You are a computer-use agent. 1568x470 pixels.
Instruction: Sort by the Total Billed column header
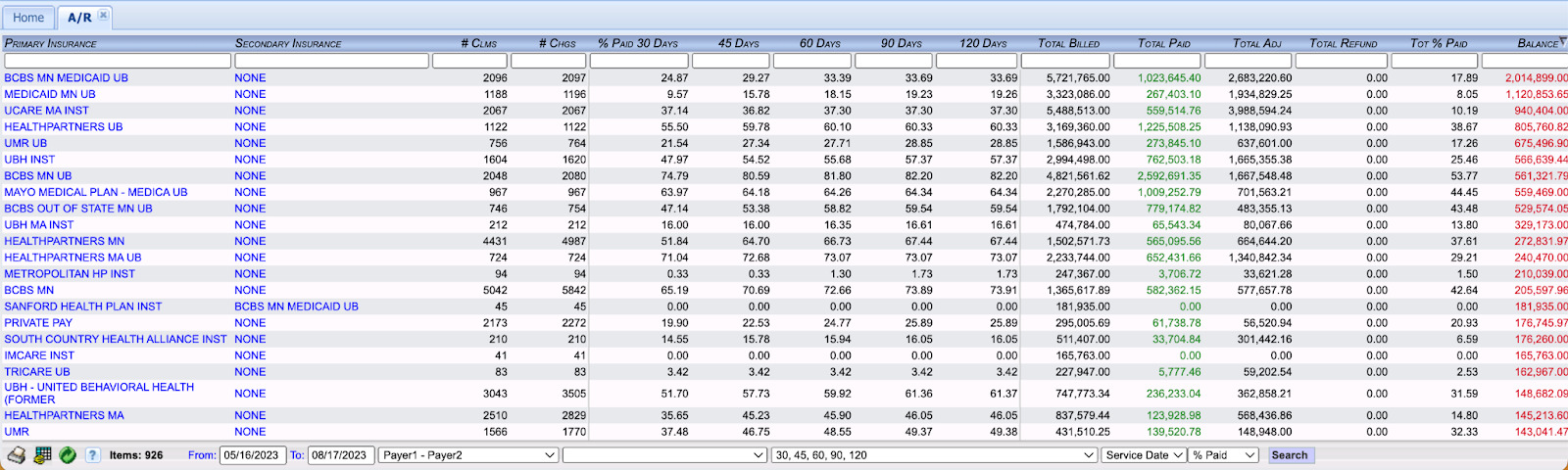point(1068,44)
